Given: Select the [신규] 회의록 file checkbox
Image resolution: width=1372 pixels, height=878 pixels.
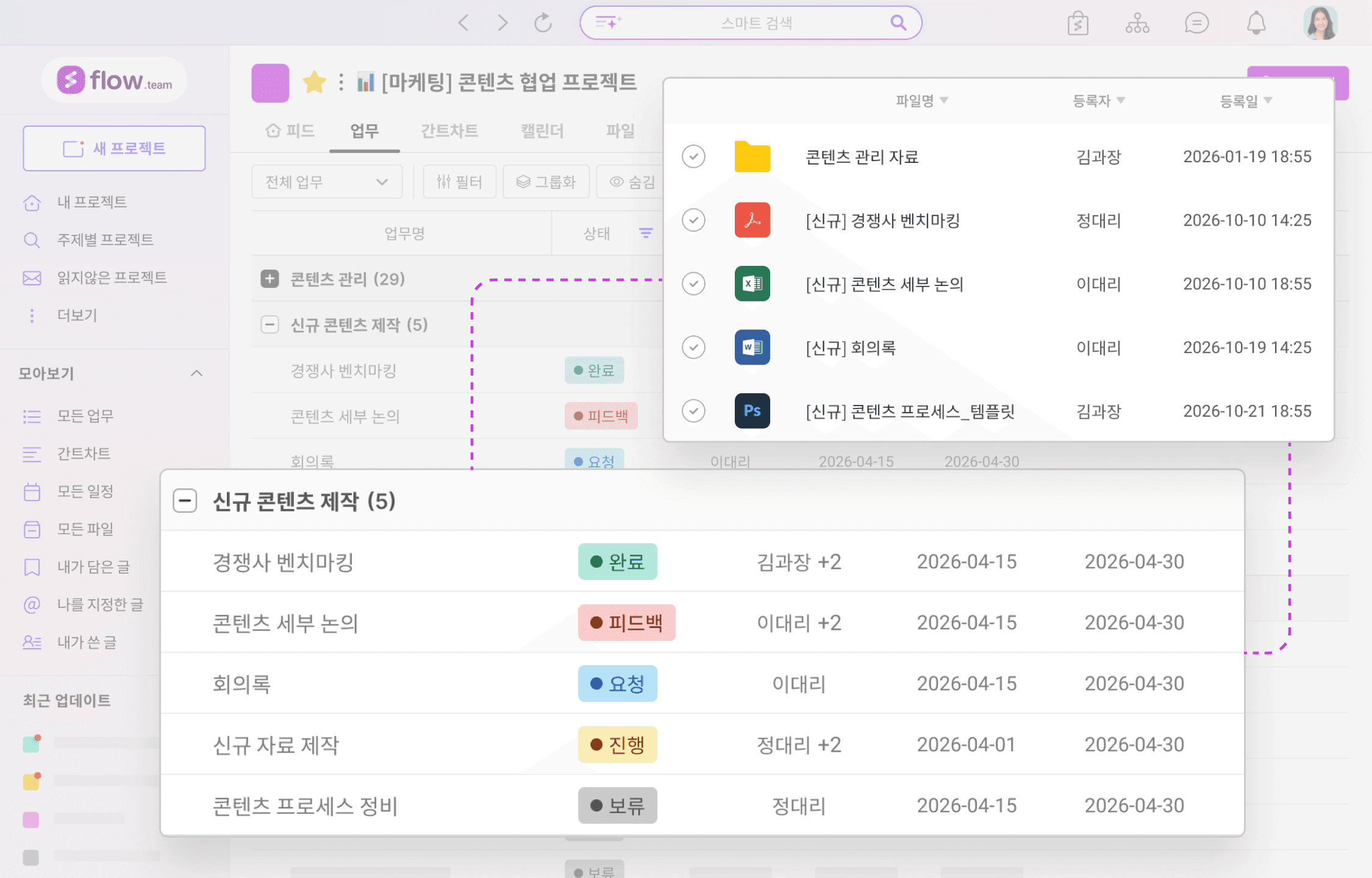Looking at the screenshot, I should (x=693, y=348).
